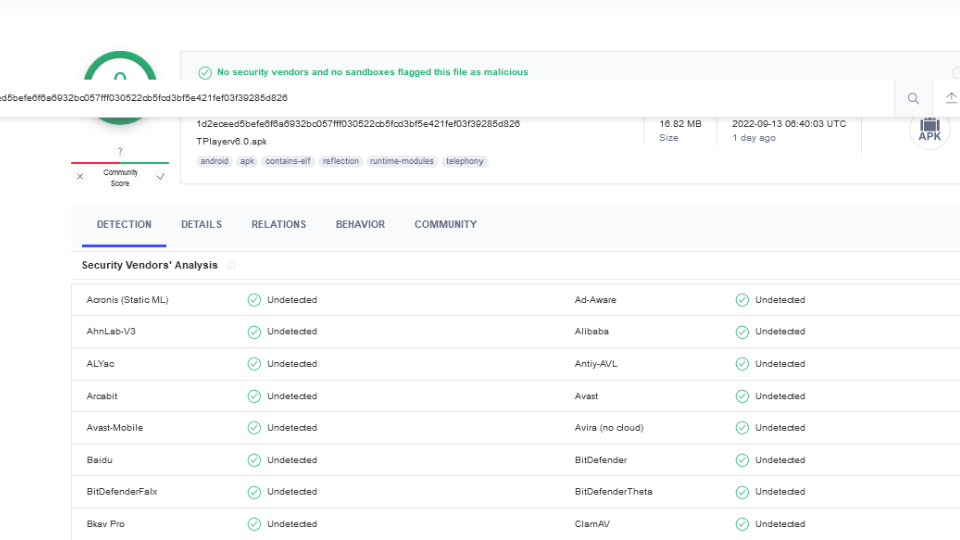Click Undetected check icon for Bkav Pro
960x540 pixels.
tap(254, 524)
